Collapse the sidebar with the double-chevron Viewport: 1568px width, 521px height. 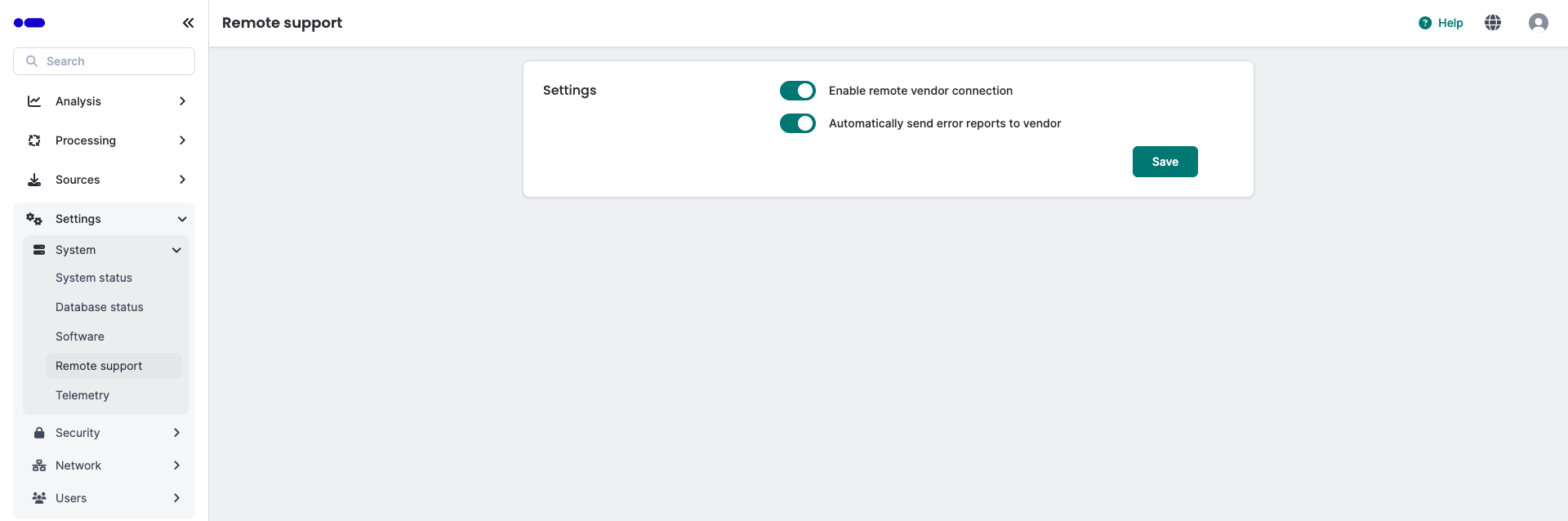tap(189, 22)
